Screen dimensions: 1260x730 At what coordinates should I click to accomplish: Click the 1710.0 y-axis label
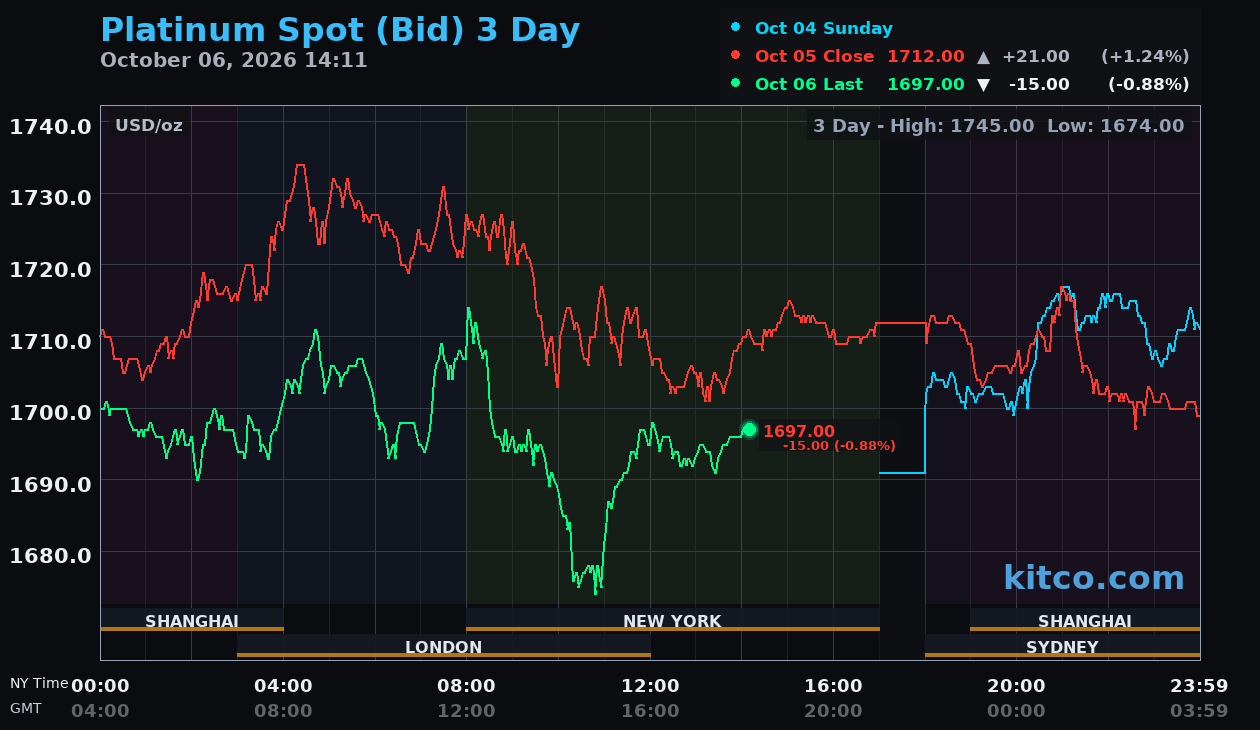pos(51,340)
